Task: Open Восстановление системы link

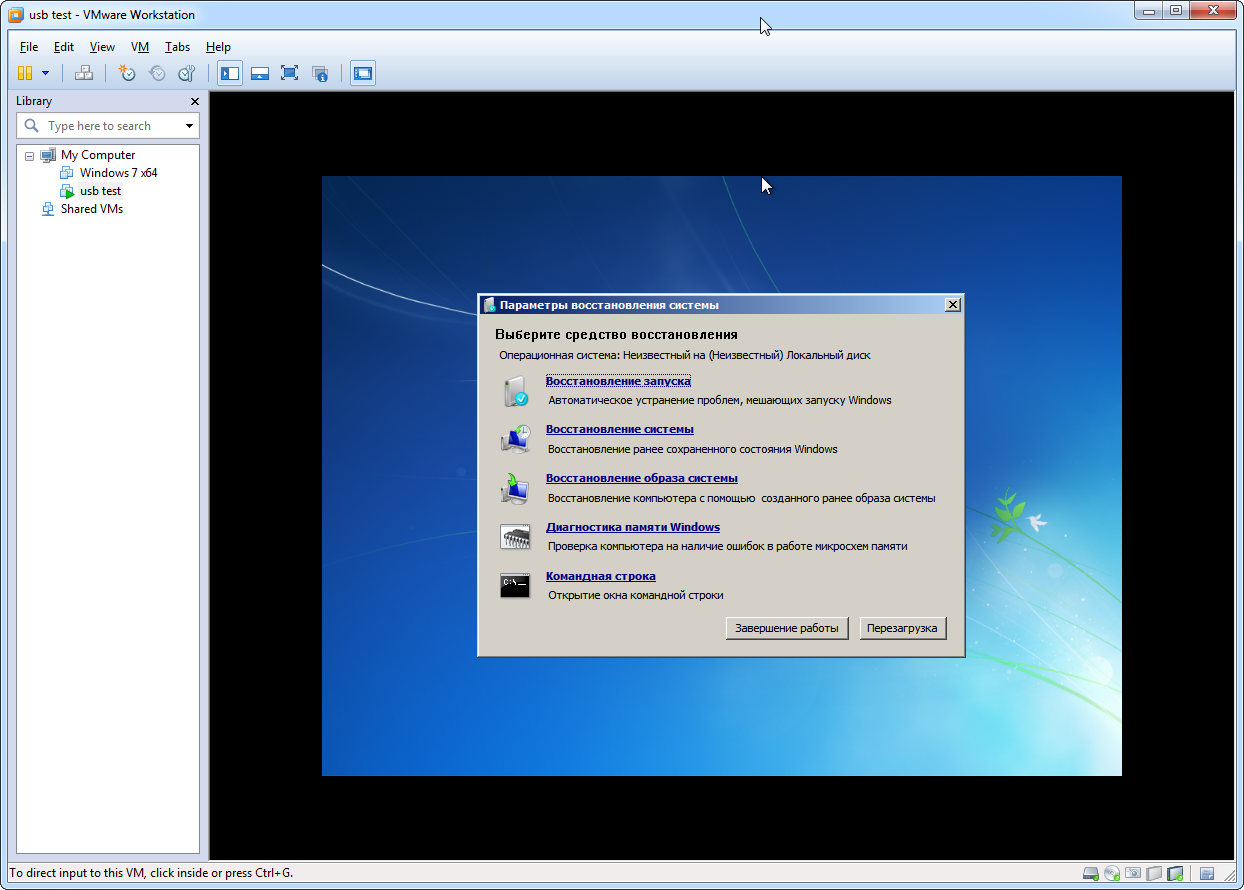Action: coord(620,429)
